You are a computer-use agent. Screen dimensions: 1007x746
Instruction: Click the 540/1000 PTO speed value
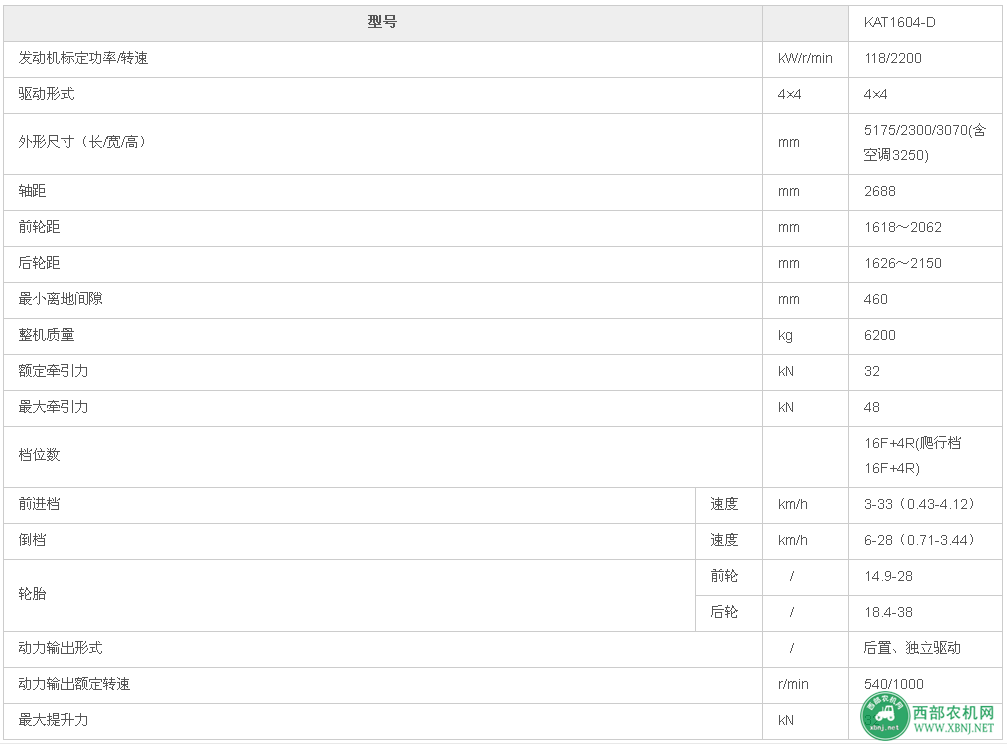[893, 684]
